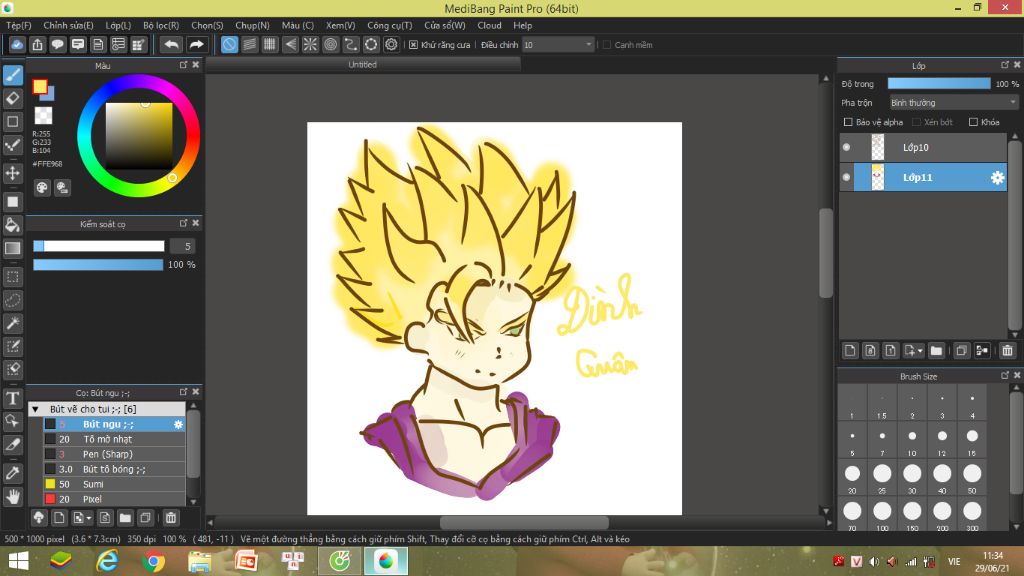Viewport: 1024px width, 576px height.
Task: Open the add-layer dropdown arrow
Action: [920, 351]
